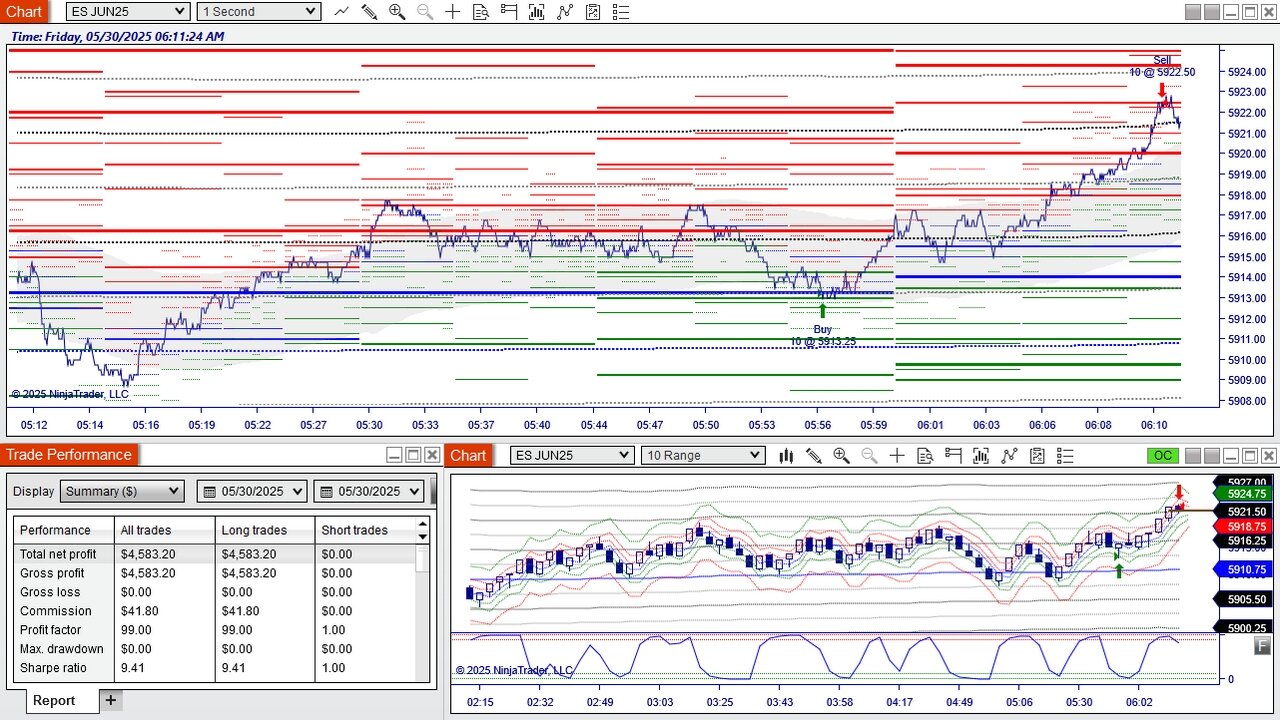The height and width of the screenshot is (720, 1280).
Task: Click the down arrow in the Trade Performance grid
Action: pos(423,537)
